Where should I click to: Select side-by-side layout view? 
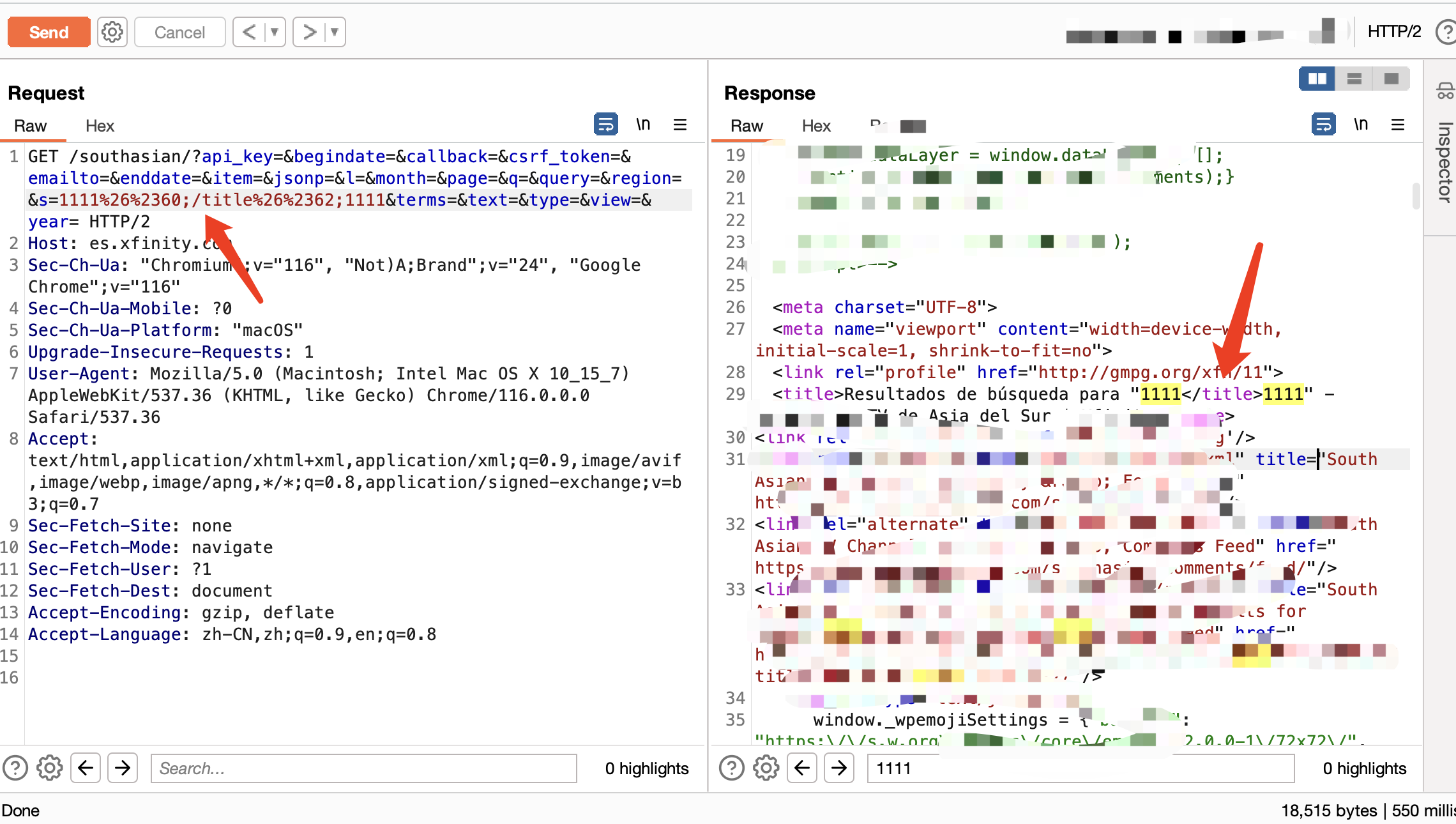pos(1317,79)
